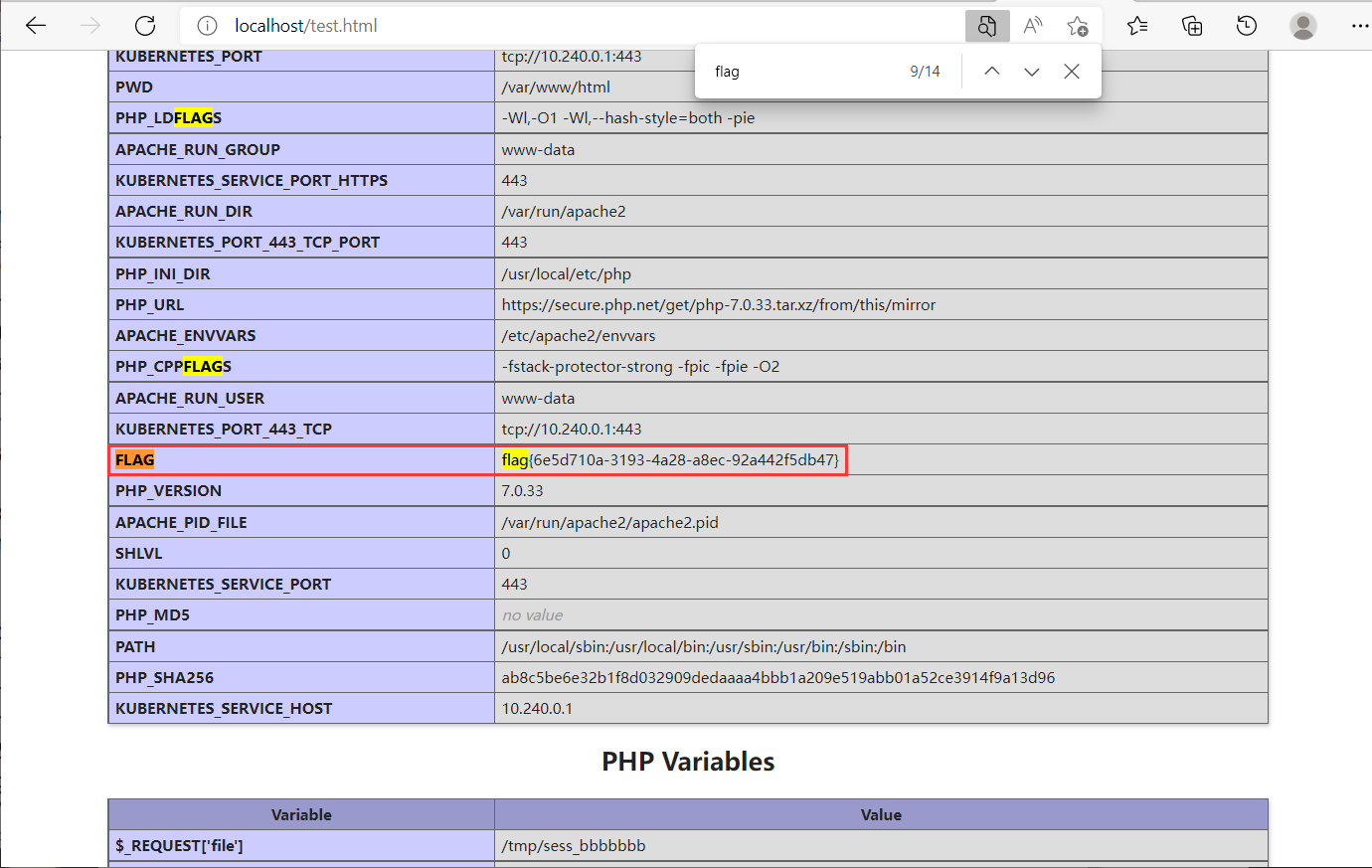
Task: Open the Collections panel
Action: pyautogui.click(x=1192, y=26)
